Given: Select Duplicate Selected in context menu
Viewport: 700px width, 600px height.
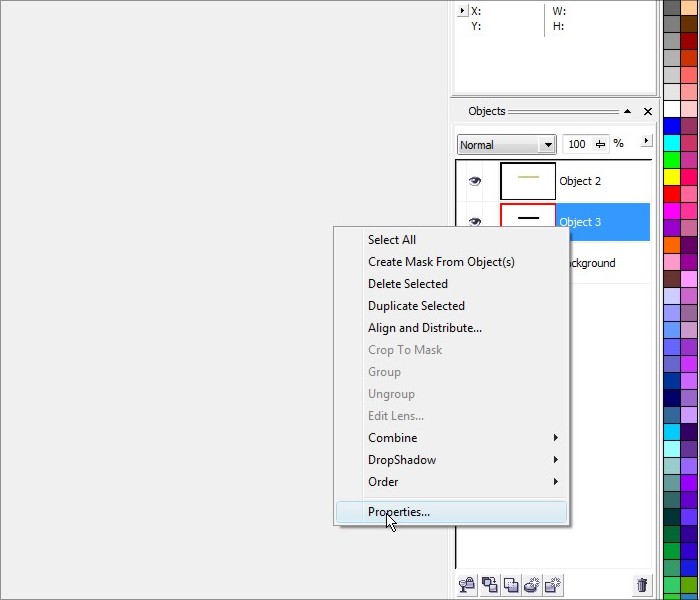Looking at the screenshot, I should (416, 306).
